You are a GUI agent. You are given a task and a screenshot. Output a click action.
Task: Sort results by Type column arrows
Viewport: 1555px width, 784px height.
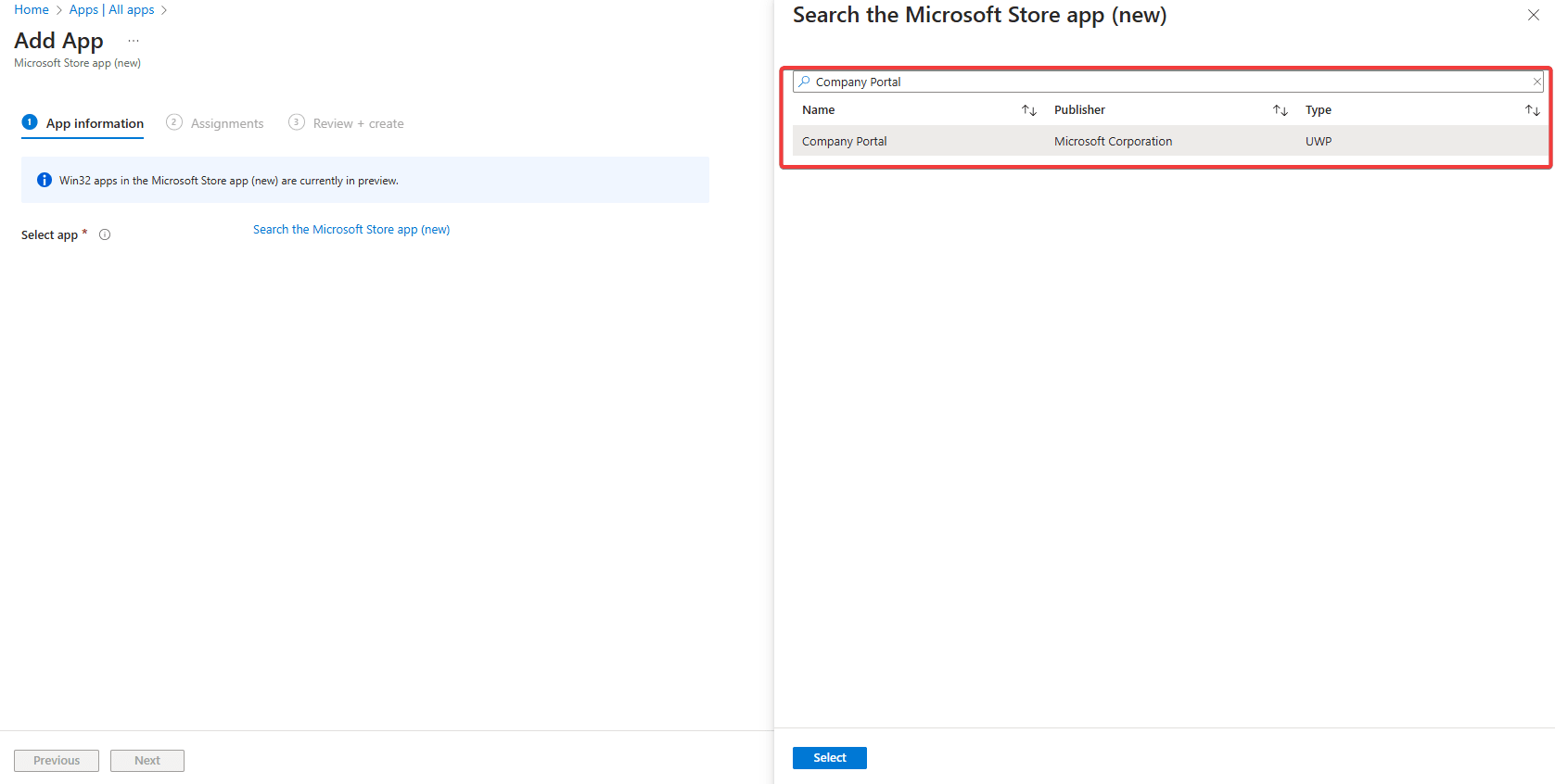1532,110
